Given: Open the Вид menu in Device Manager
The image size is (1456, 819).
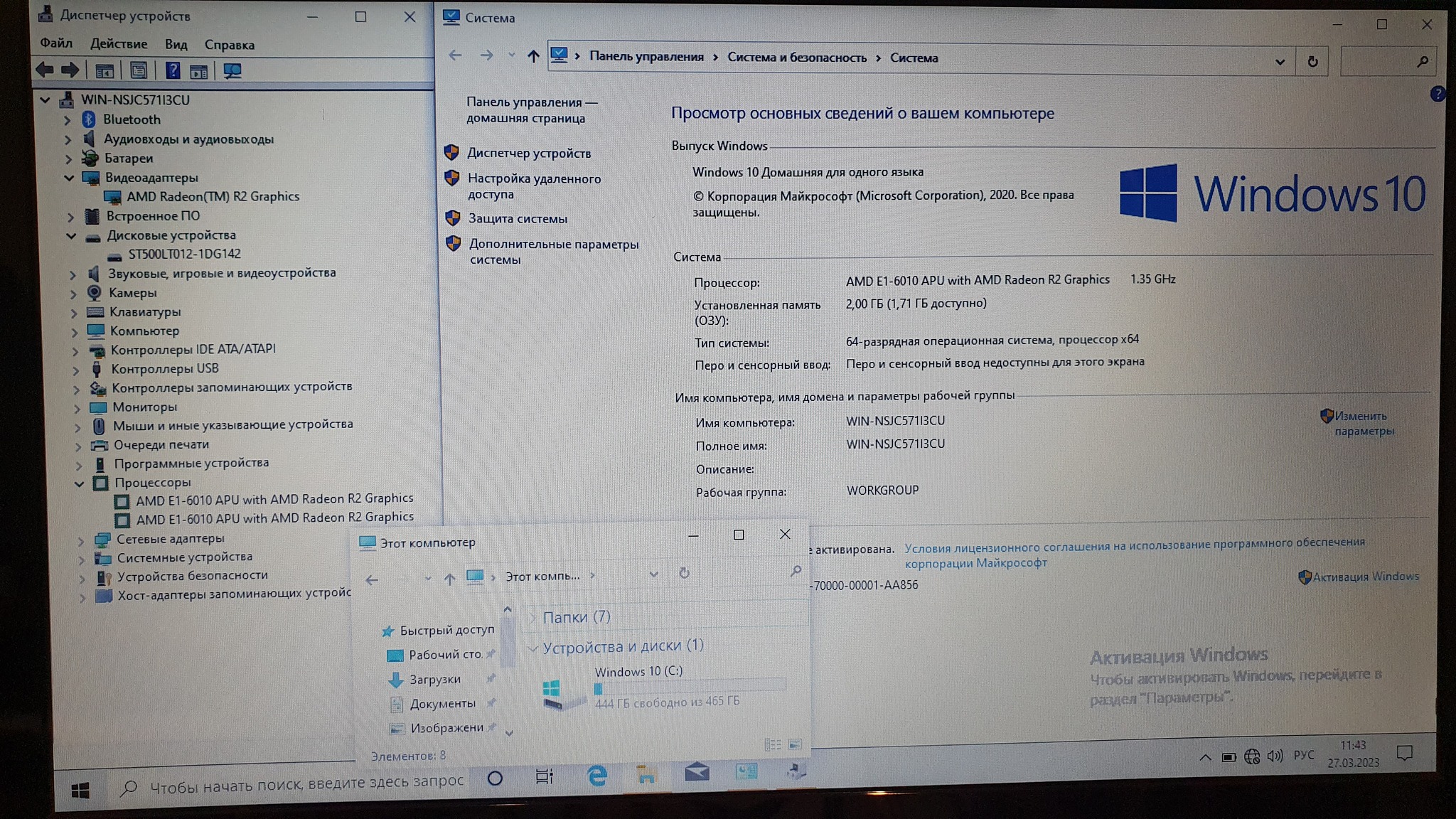Looking at the screenshot, I should pos(176,44).
